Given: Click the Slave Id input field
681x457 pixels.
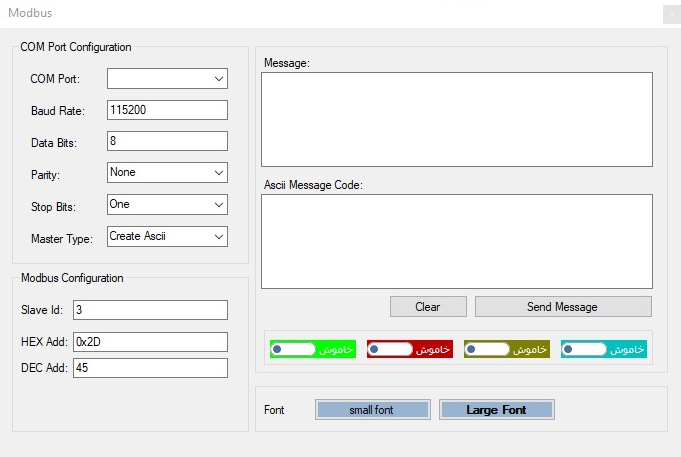Looking at the screenshot, I should tap(150, 310).
